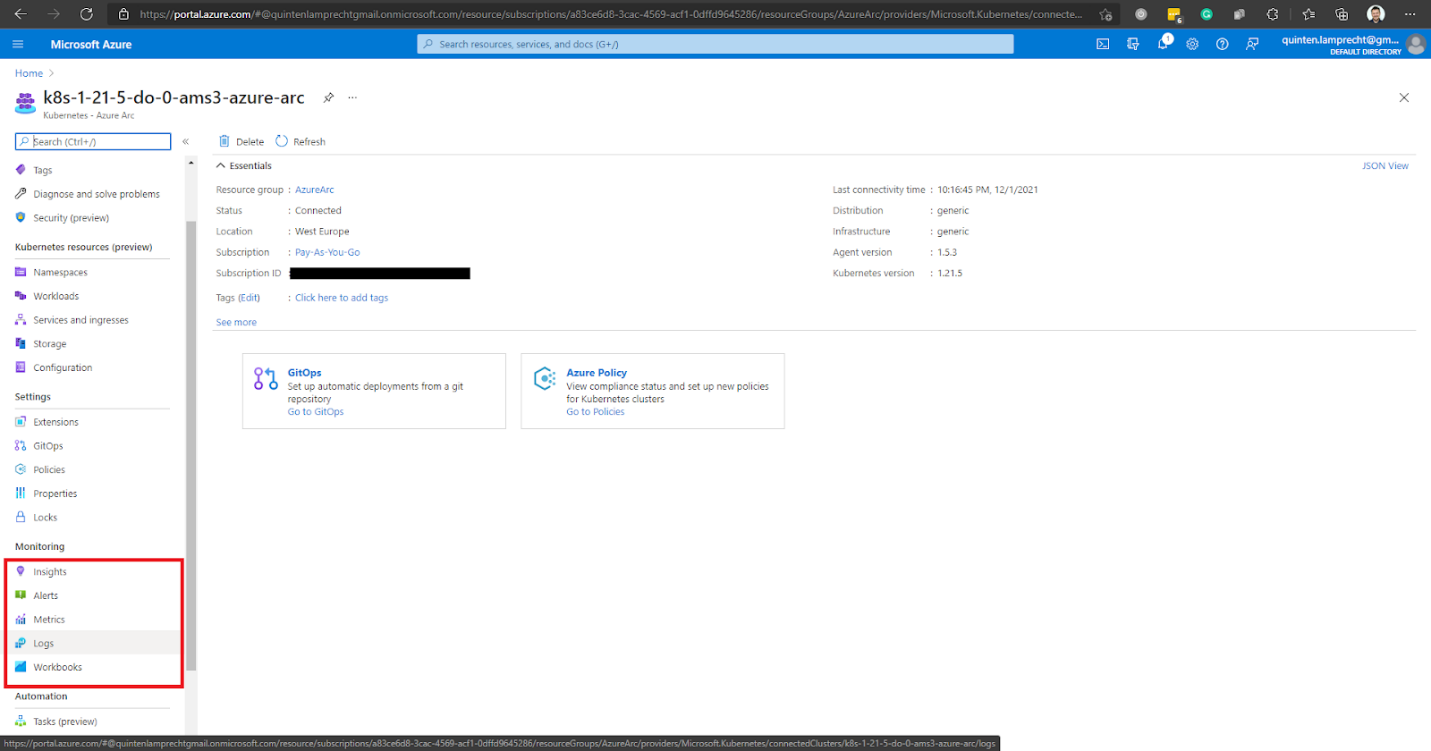Open the Azure portal hamburger menu
This screenshot has width=1431, height=751.
pyautogui.click(x=18, y=44)
